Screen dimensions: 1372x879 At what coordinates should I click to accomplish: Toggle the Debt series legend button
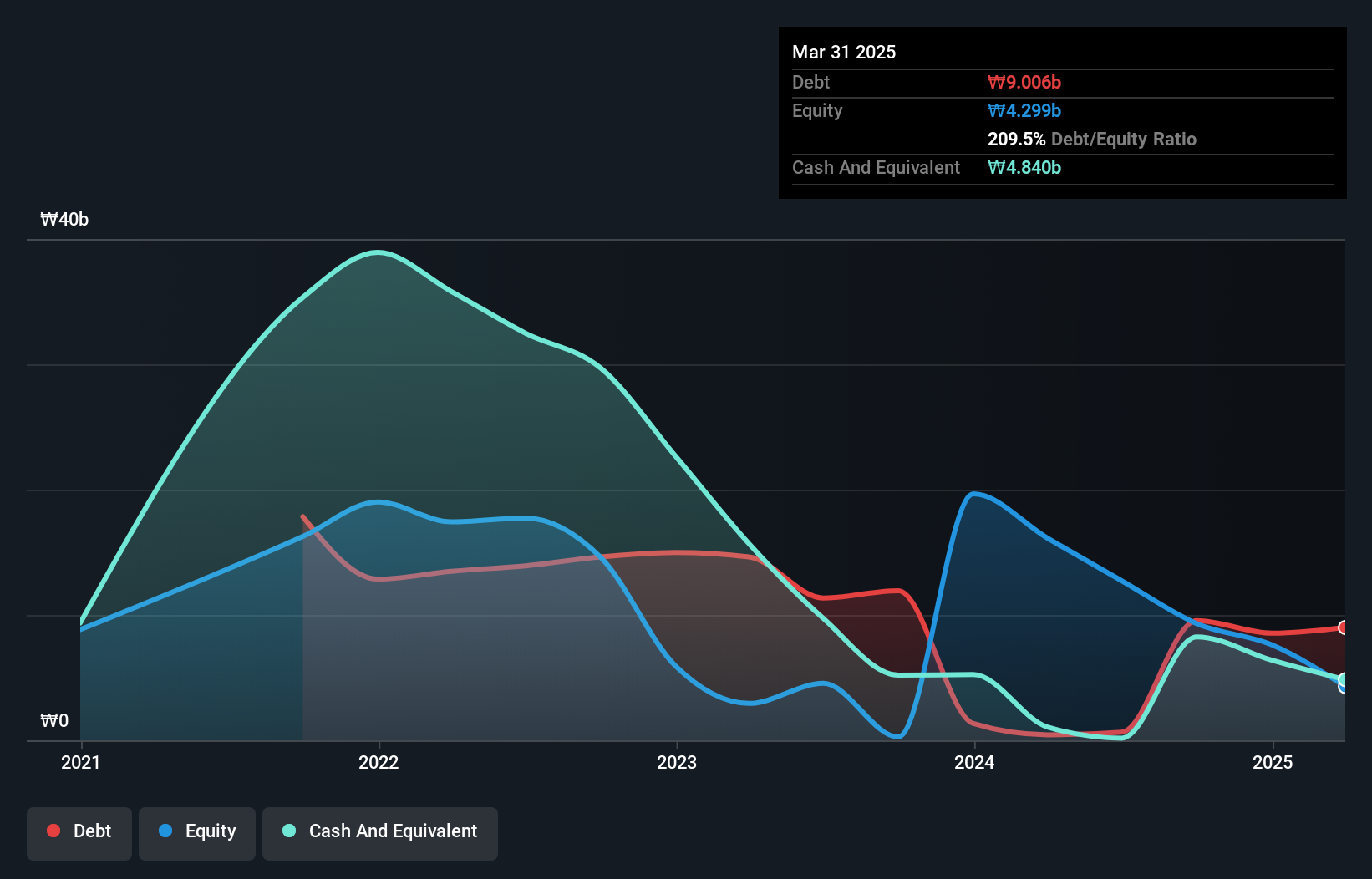(79, 833)
